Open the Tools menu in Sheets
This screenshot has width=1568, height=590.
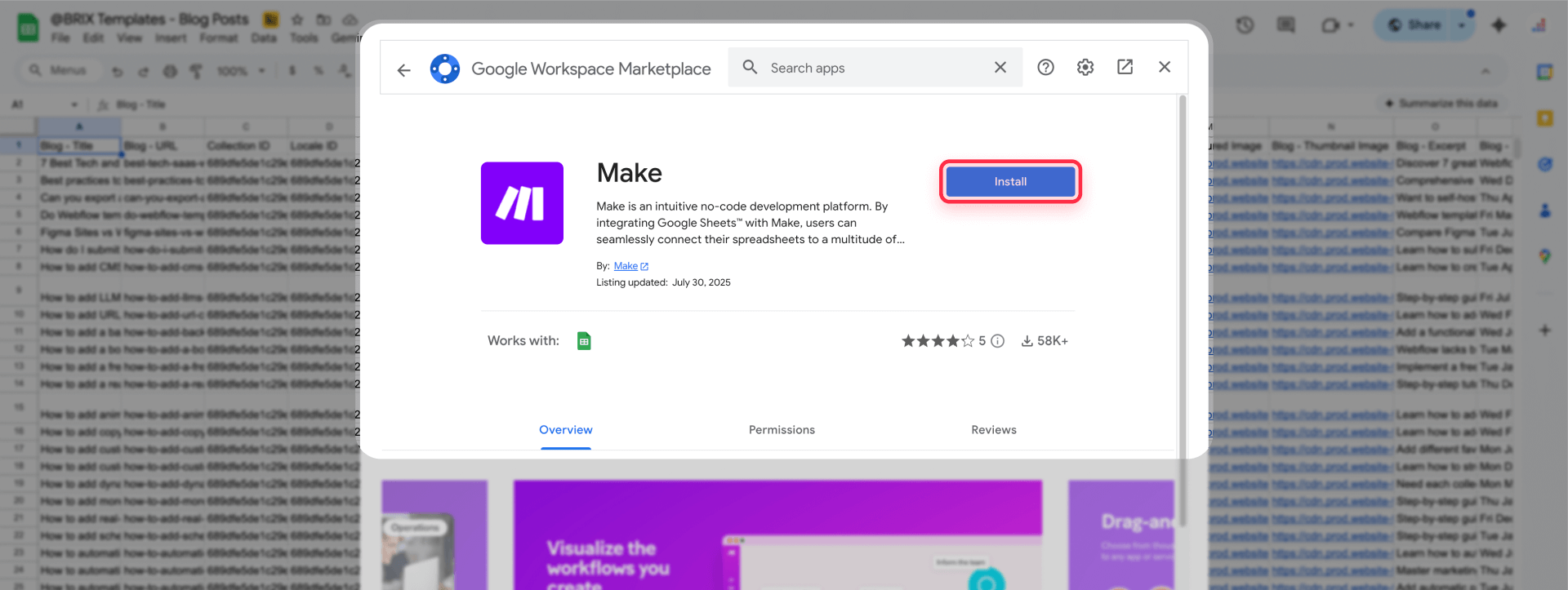coord(304,38)
